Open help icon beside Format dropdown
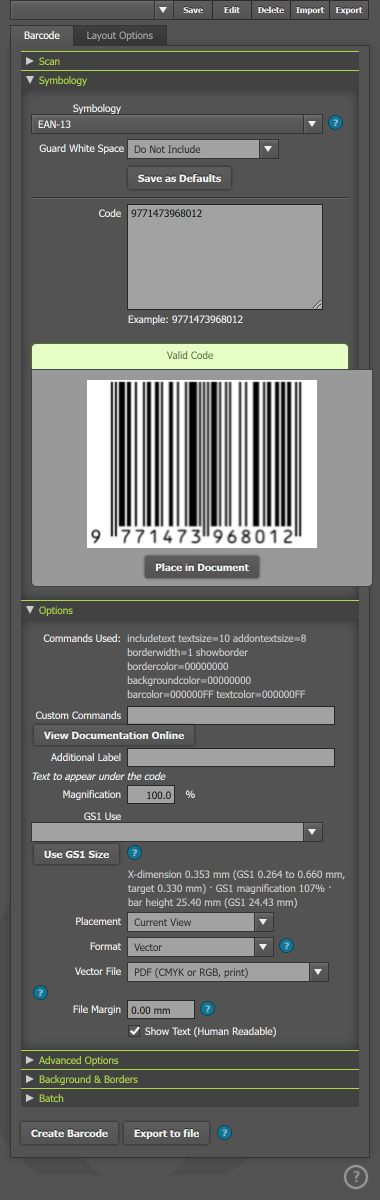This screenshot has width=380, height=1200. [286, 945]
